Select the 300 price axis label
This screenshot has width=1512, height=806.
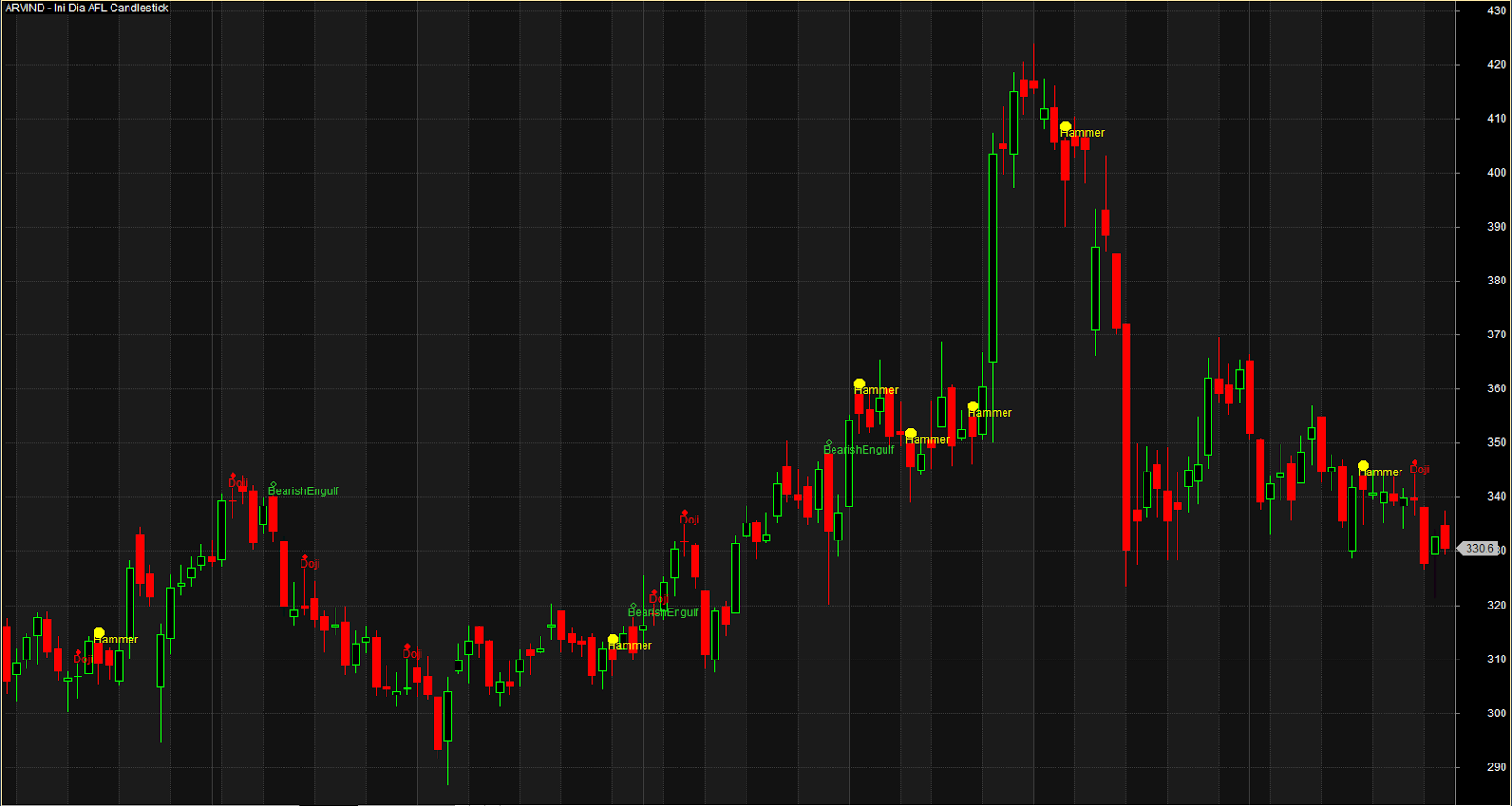click(x=1497, y=713)
